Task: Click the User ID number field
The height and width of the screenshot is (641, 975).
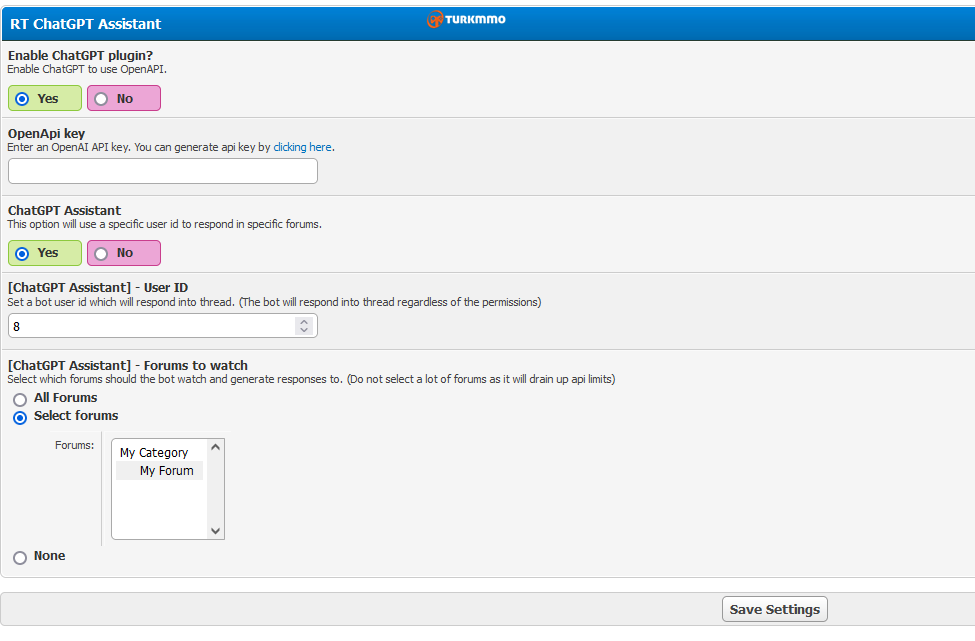Action: pos(162,326)
